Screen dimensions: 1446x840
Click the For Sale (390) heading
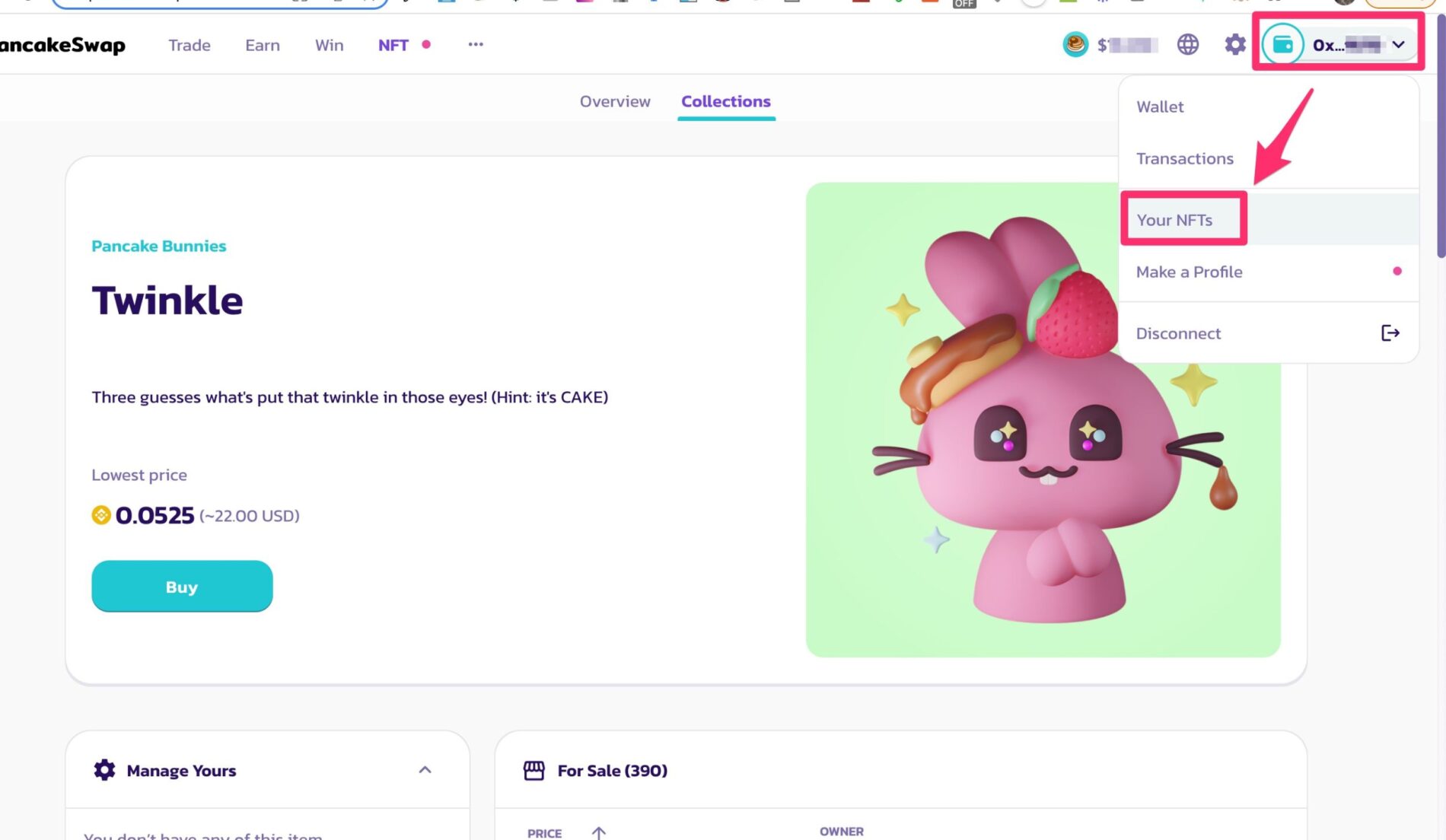(612, 771)
